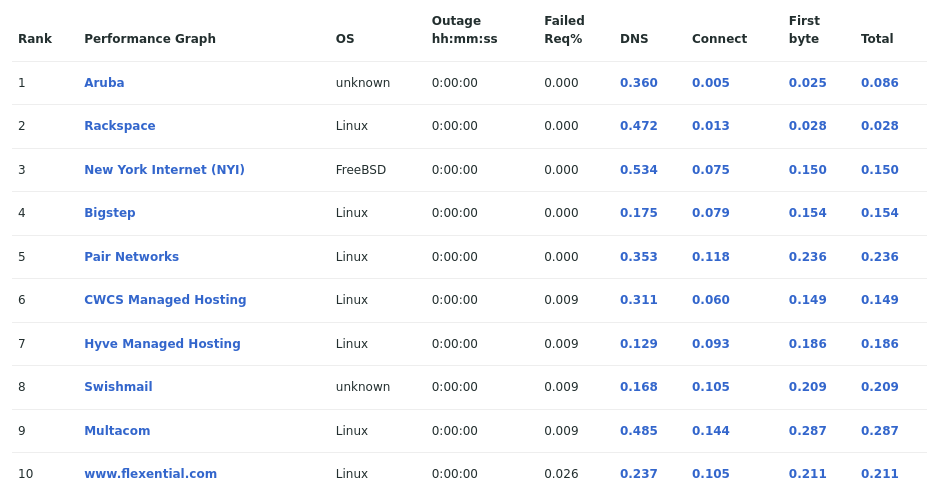
Task: Select Swishmail's unknown OS cell
Action: pos(363,387)
